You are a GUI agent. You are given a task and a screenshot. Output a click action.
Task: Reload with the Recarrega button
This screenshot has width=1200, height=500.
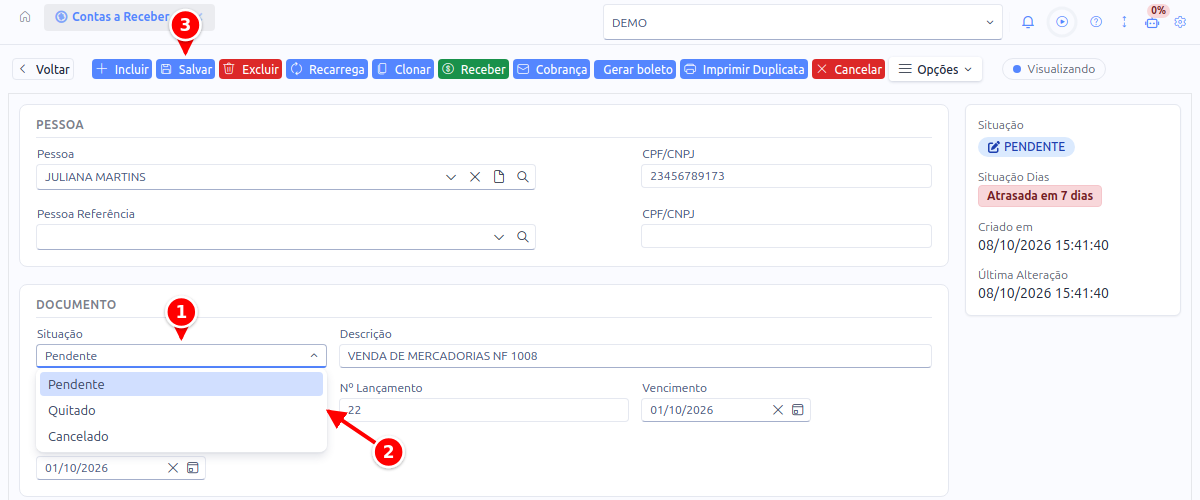[327, 70]
